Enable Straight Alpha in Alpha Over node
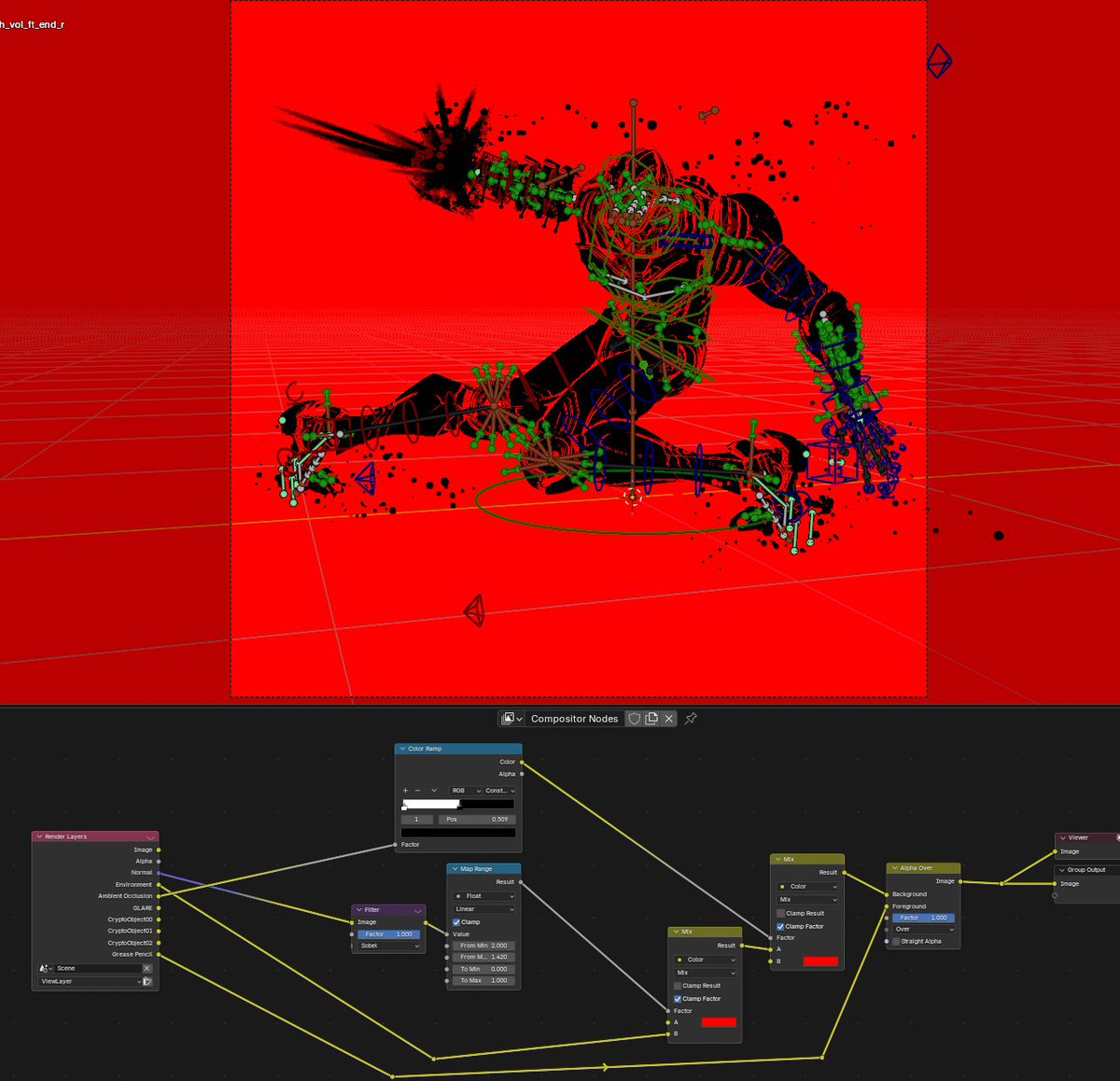The height and width of the screenshot is (1081, 1120). pos(896,942)
